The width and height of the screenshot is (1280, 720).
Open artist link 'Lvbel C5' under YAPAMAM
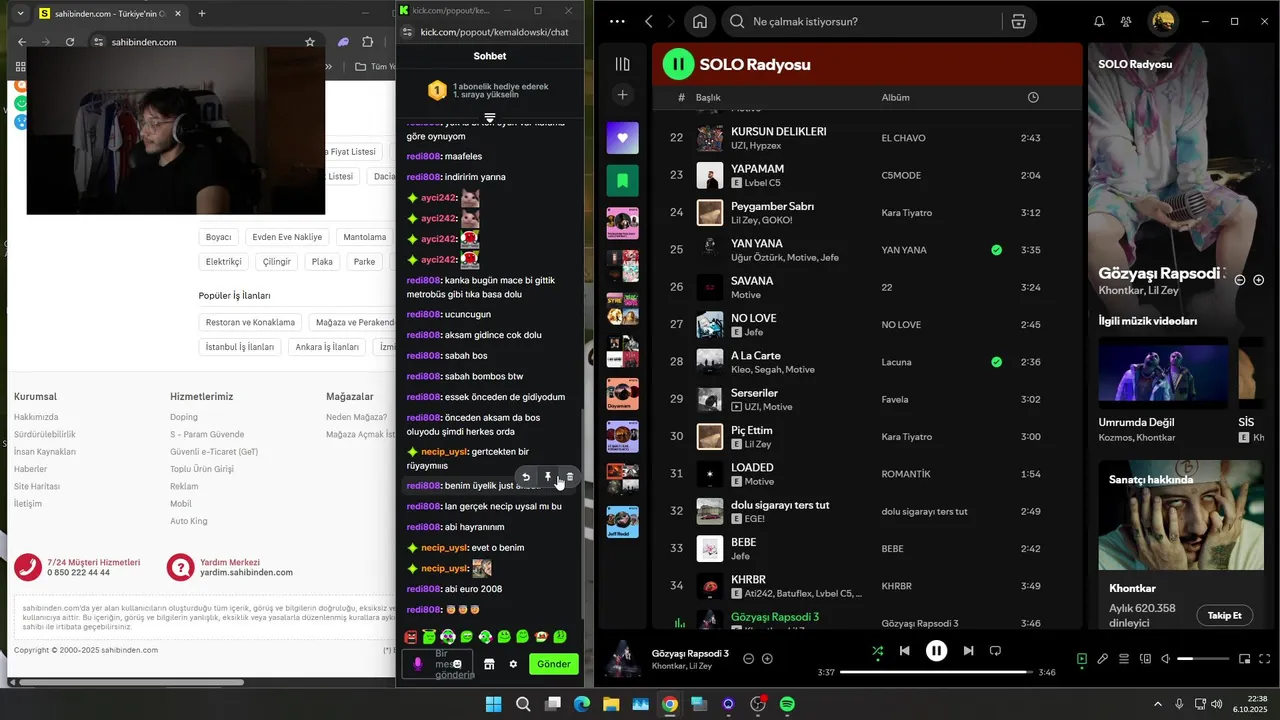pyautogui.click(x=763, y=183)
